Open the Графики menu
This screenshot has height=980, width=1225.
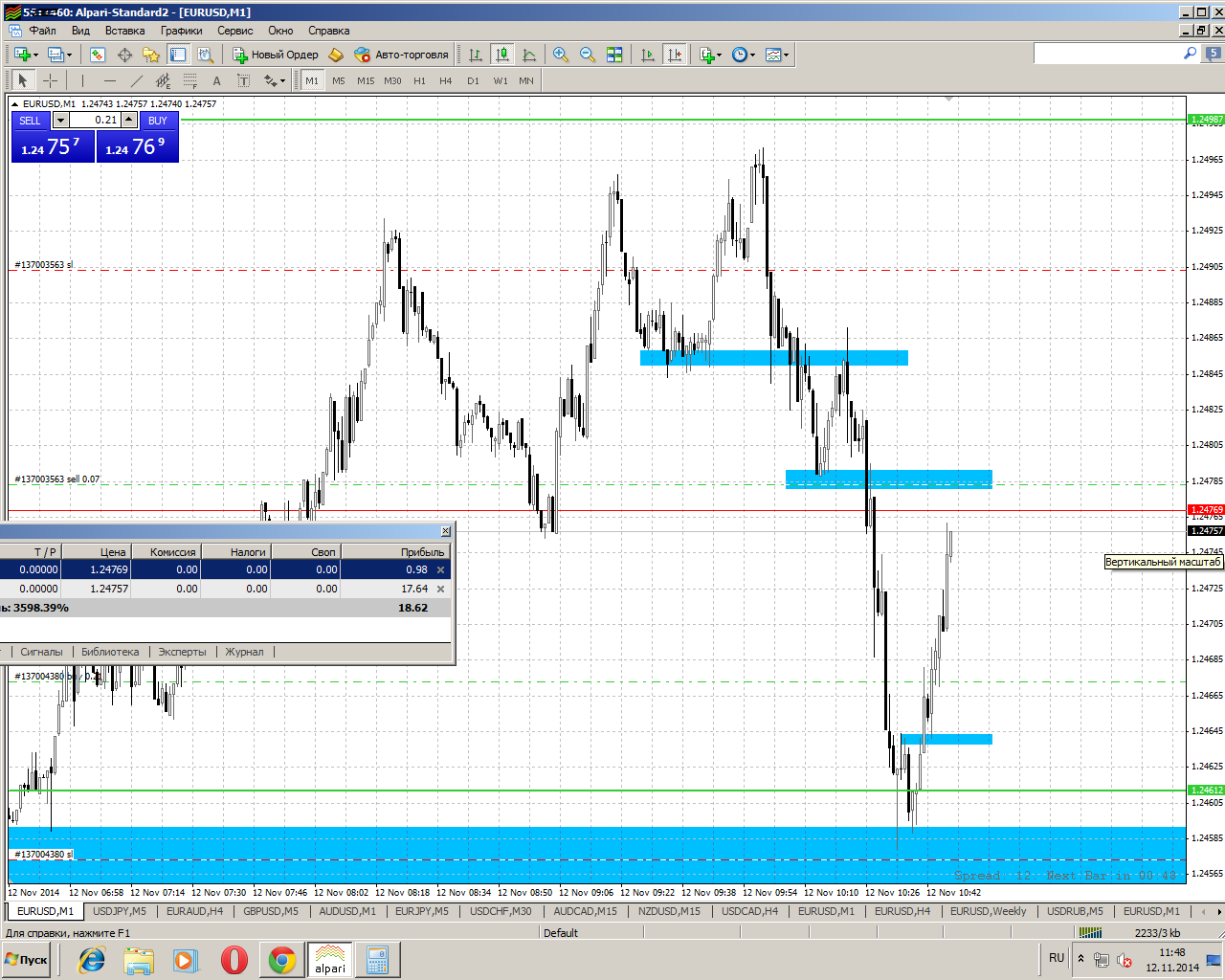[181, 31]
